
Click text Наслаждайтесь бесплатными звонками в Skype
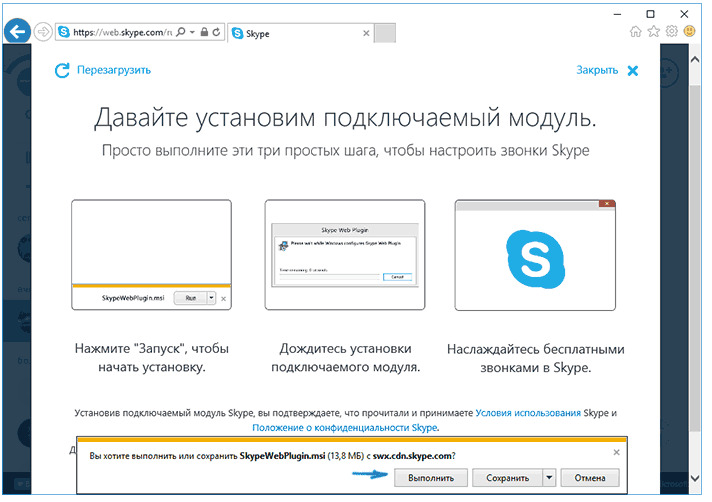(x=536, y=358)
